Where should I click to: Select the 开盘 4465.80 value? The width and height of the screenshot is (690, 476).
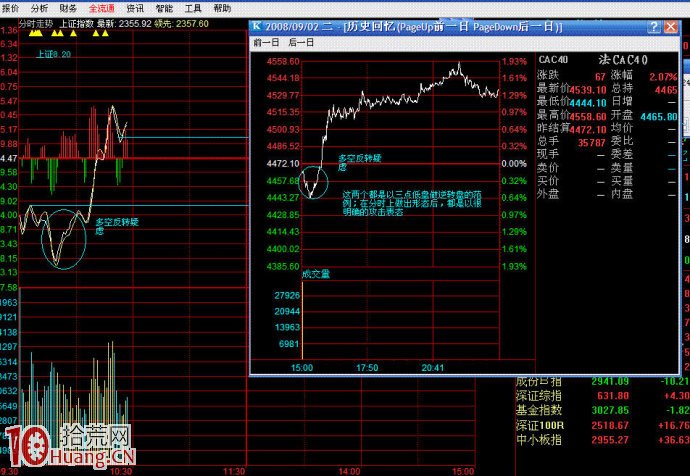(659, 117)
